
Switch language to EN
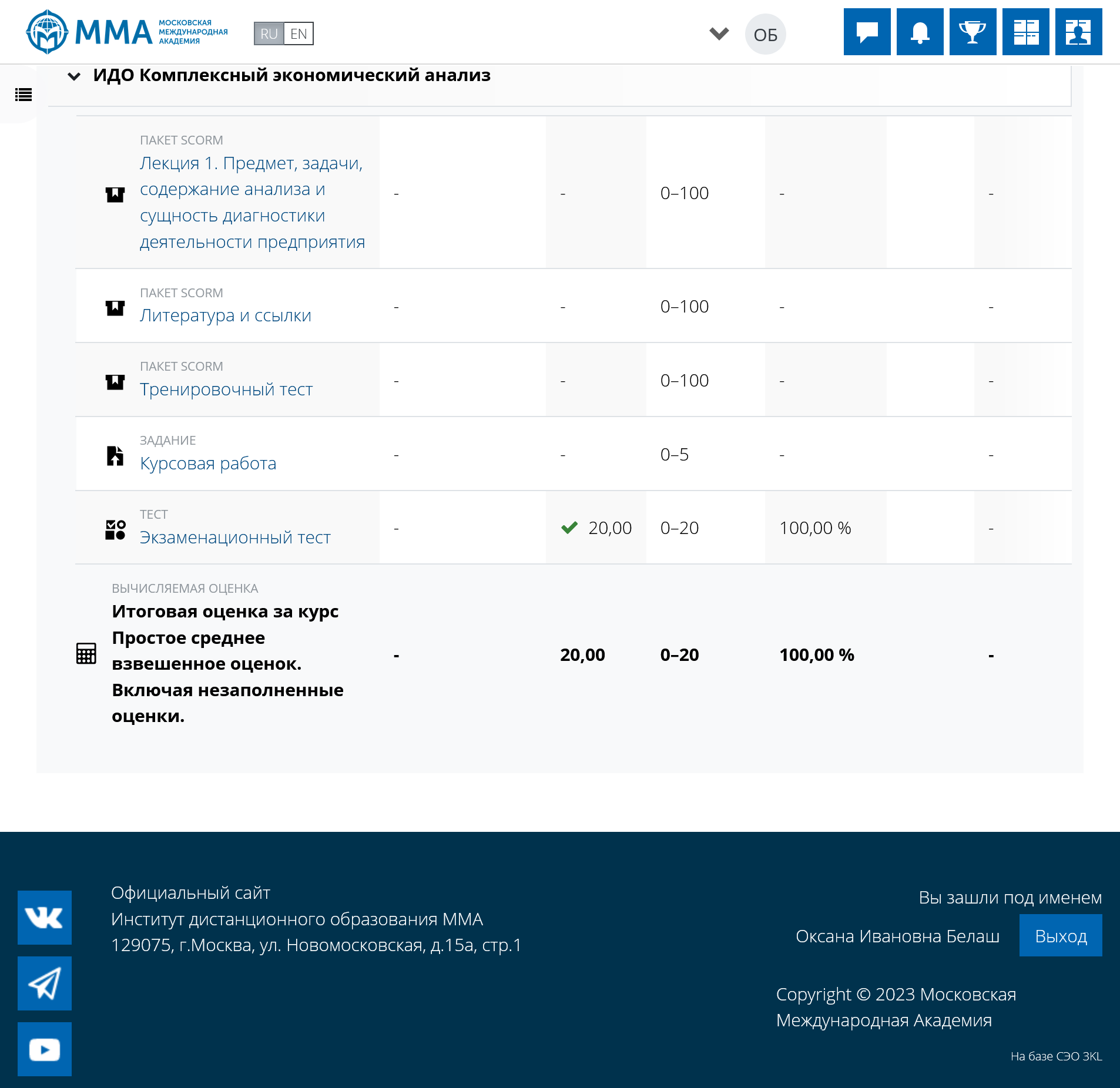tap(299, 34)
